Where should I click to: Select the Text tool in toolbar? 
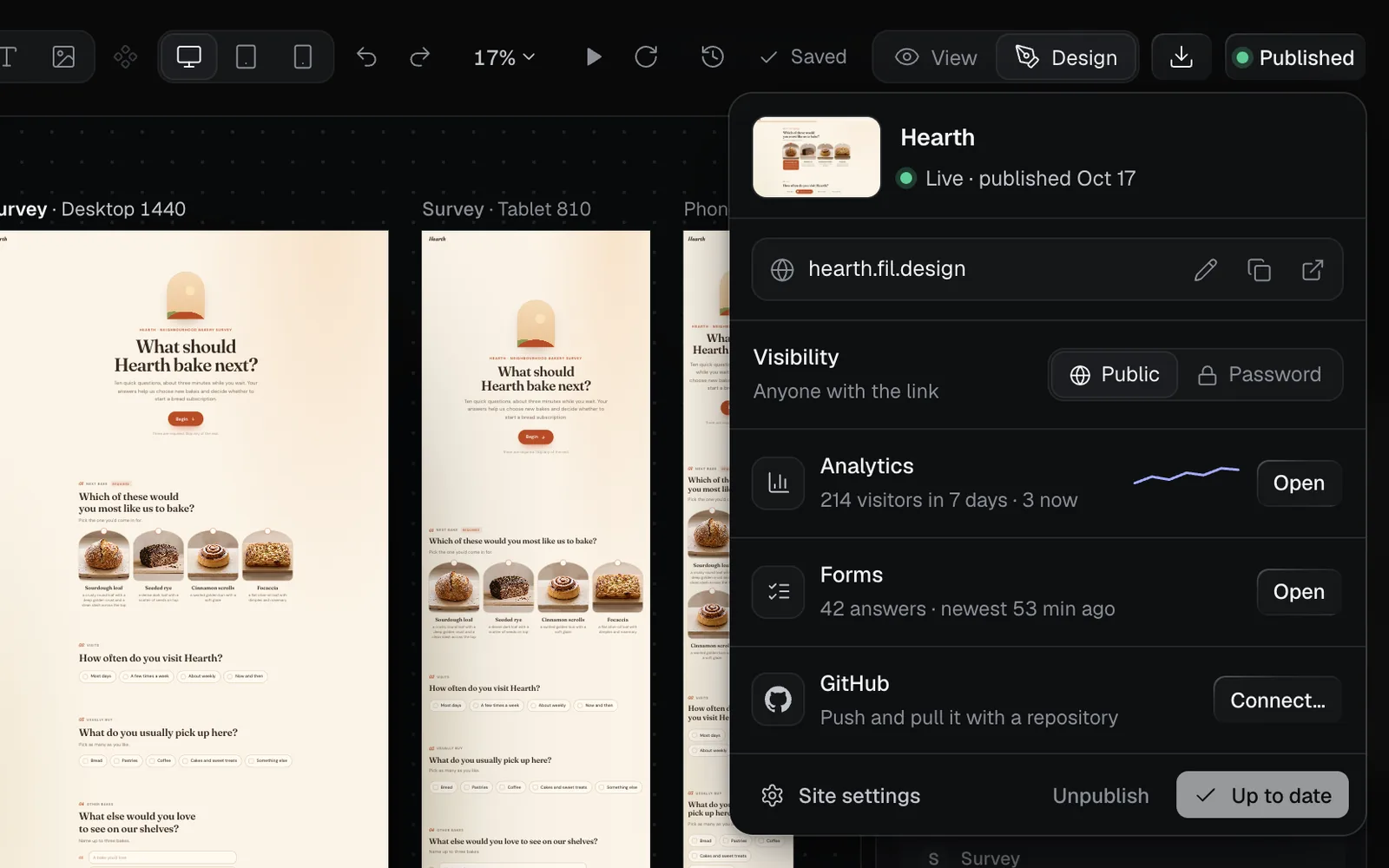tap(9, 57)
